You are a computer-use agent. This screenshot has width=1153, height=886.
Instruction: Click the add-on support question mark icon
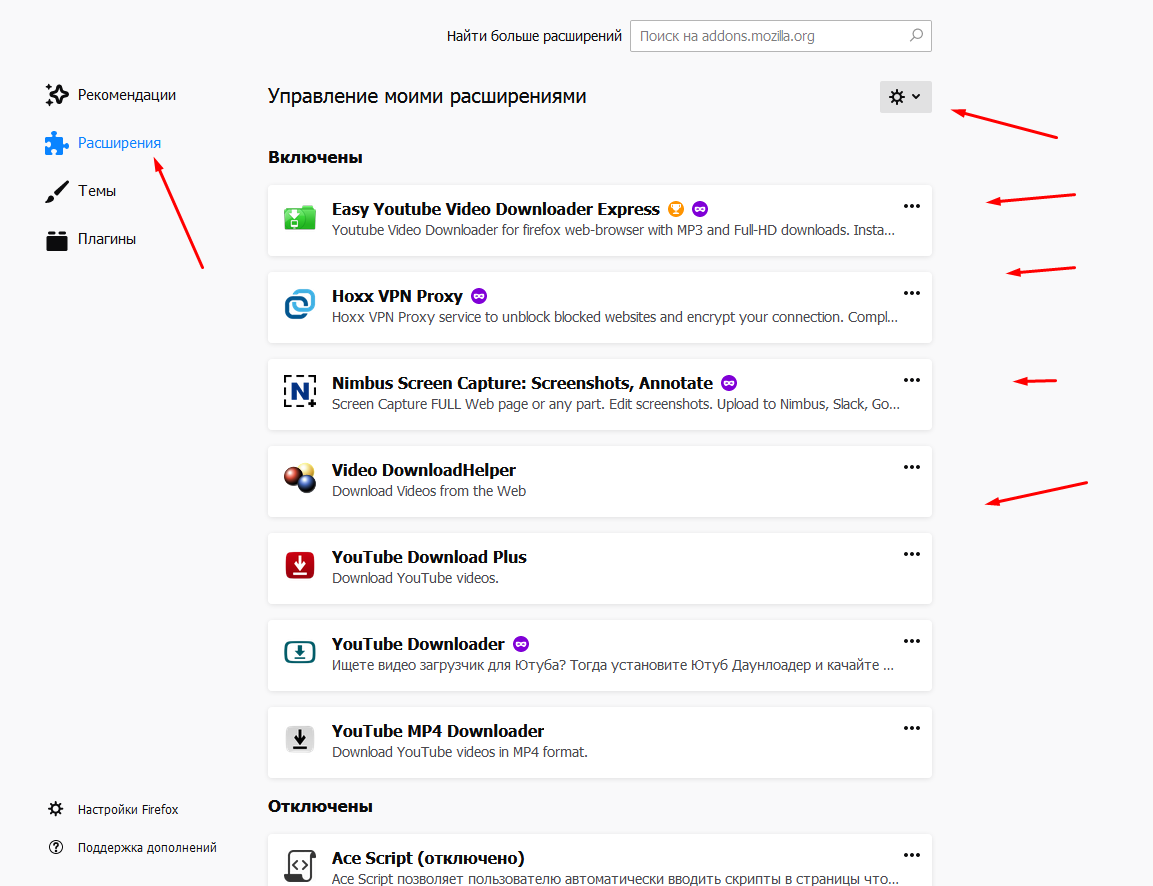(56, 847)
